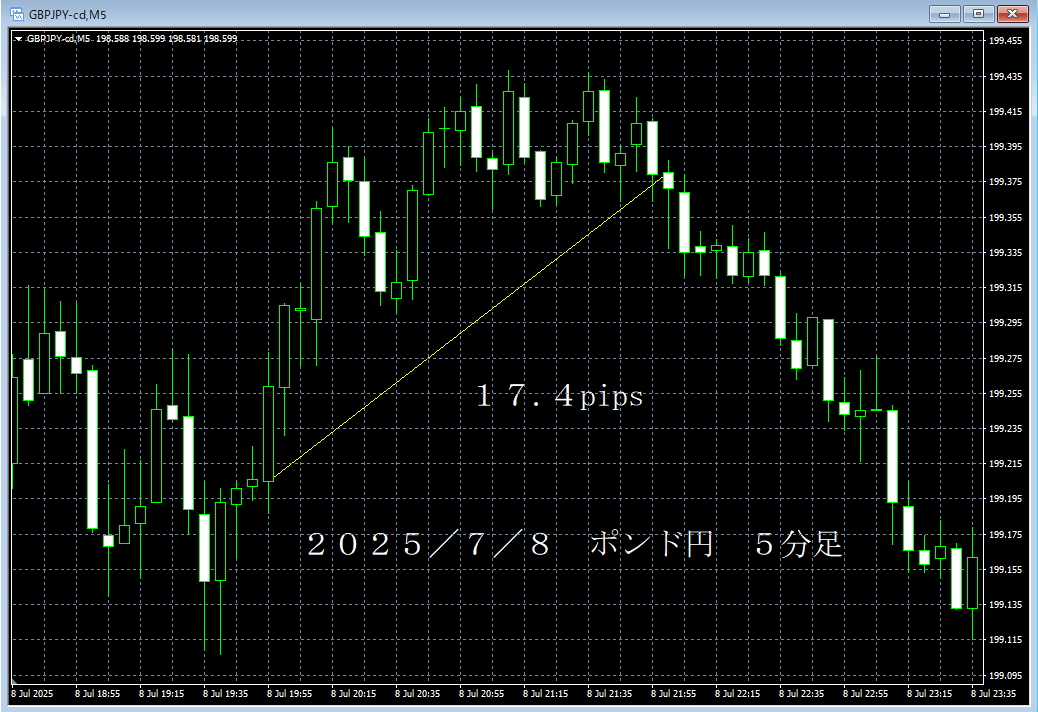The height and width of the screenshot is (712, 1038).
Task: Click time label '8 Jul 20:55' on time axis
Action: click(x=481, y=694)
